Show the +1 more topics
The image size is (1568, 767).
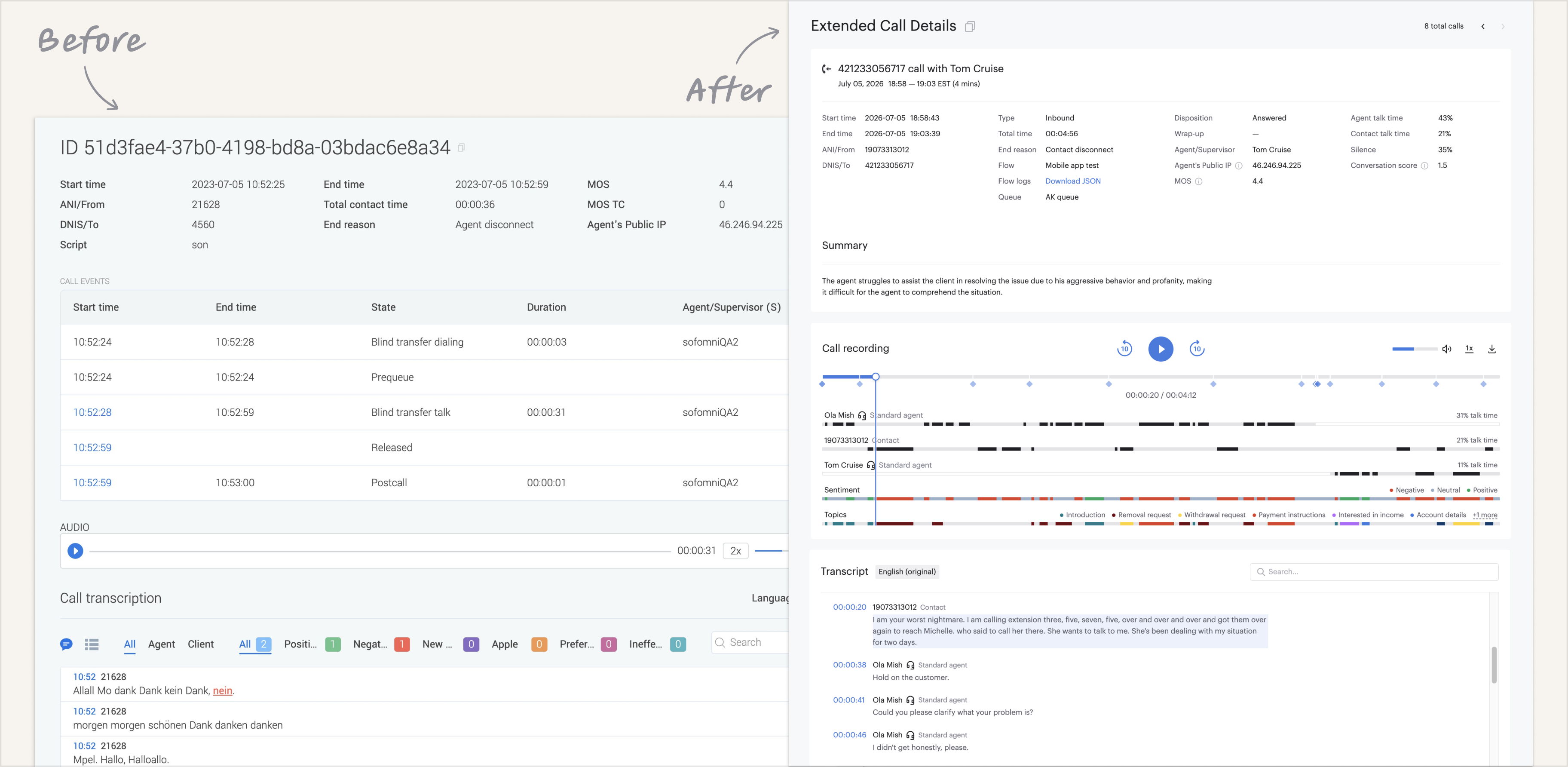[1485, 515]
